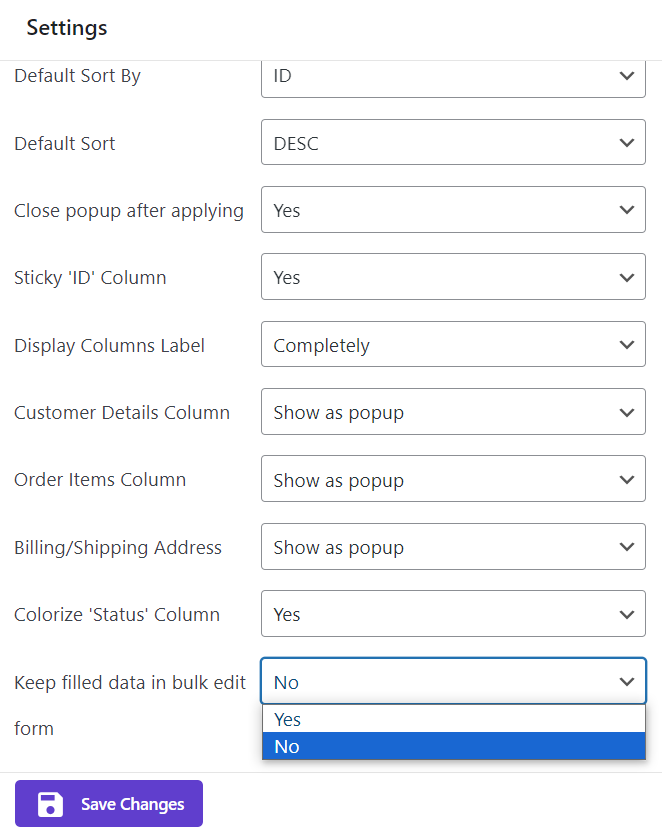Expand the Display Columns Label dropdown

(452, 345)
